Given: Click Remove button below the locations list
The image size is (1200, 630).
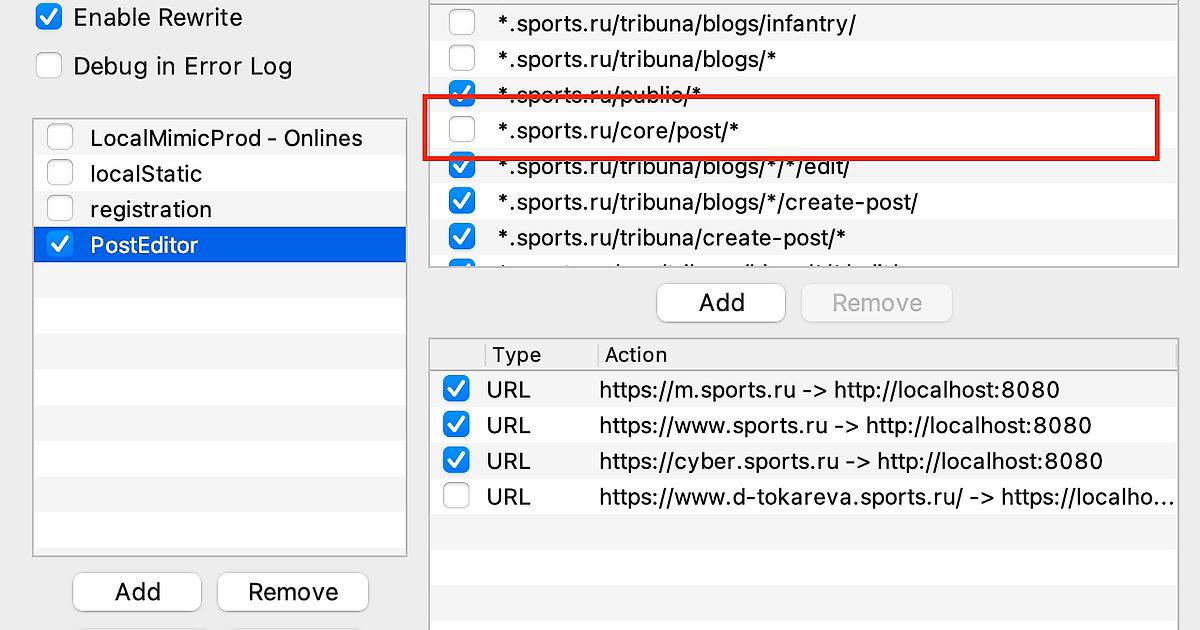Looking at the screenshot, I should coord(876,303).
